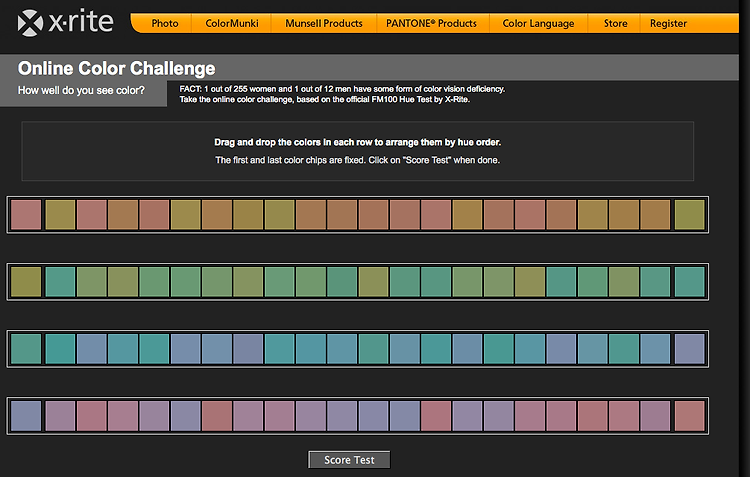750x477 pixels.
Task: Click the "How well do you see color?" text
Action: point(81,90)
